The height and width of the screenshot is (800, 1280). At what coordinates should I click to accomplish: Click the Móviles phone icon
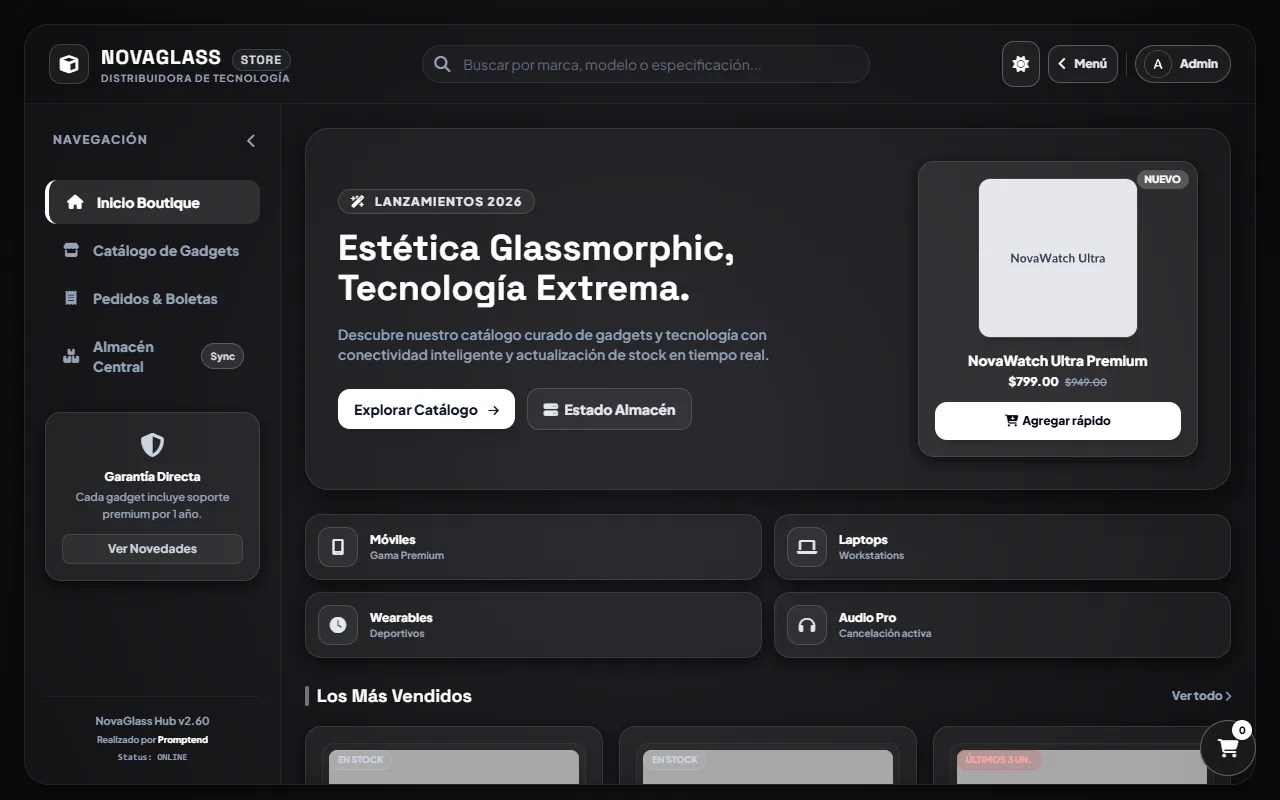338,547
